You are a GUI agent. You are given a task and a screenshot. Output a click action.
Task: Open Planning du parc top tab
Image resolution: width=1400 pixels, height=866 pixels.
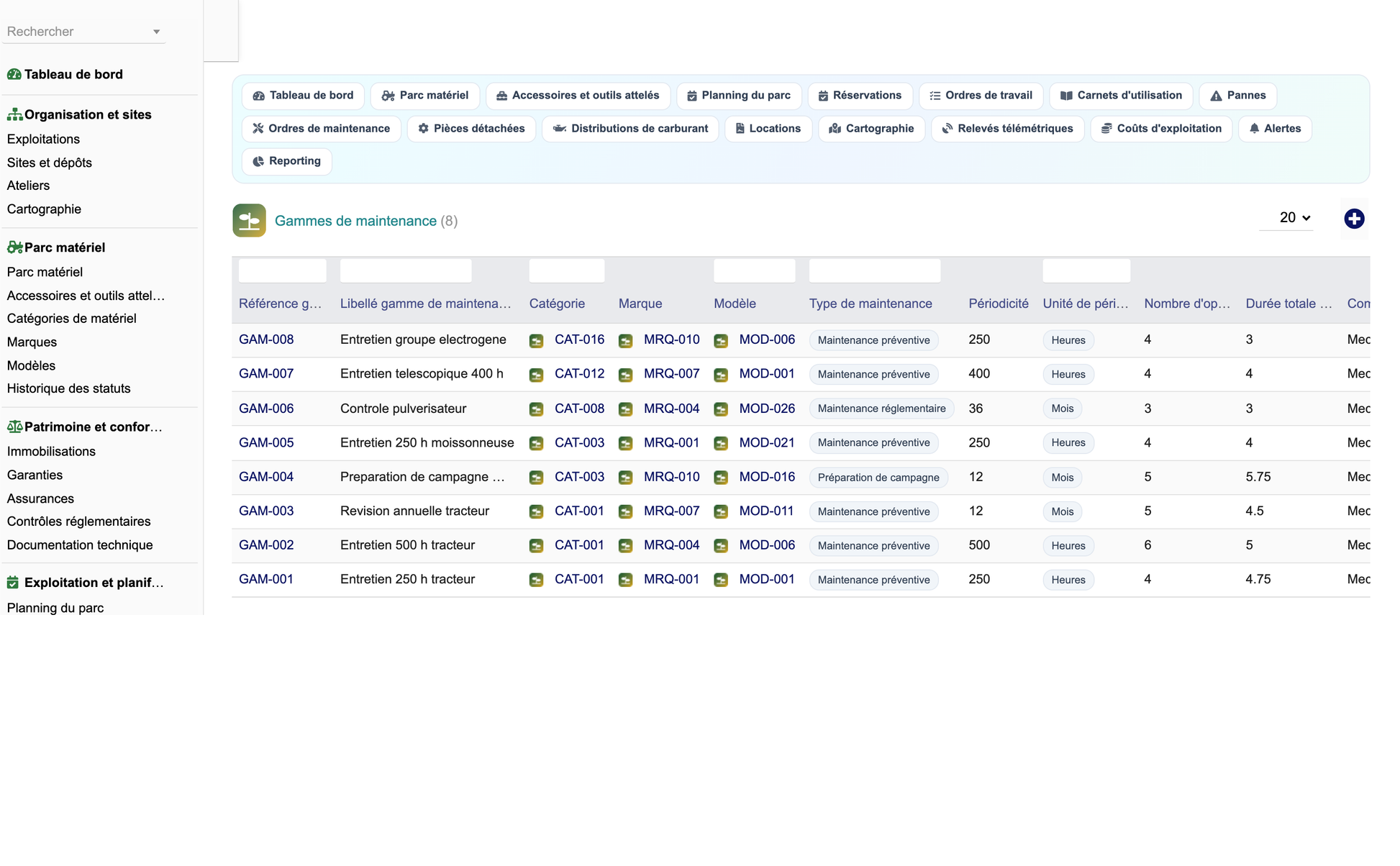[739, 96]
